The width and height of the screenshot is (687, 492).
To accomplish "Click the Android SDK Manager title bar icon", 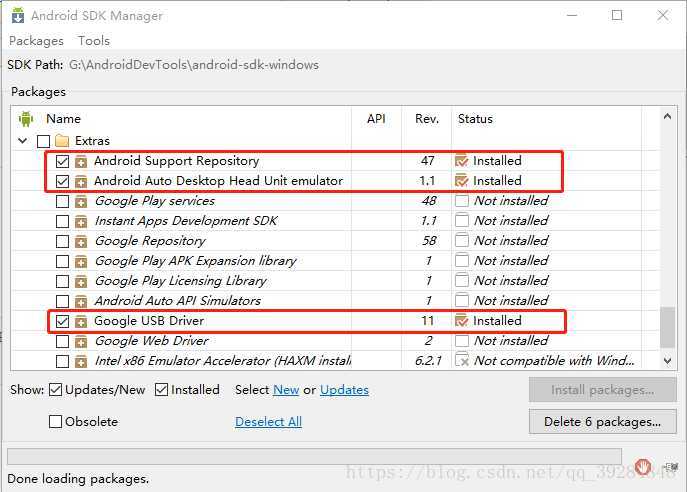I will (x=18, y=15).
